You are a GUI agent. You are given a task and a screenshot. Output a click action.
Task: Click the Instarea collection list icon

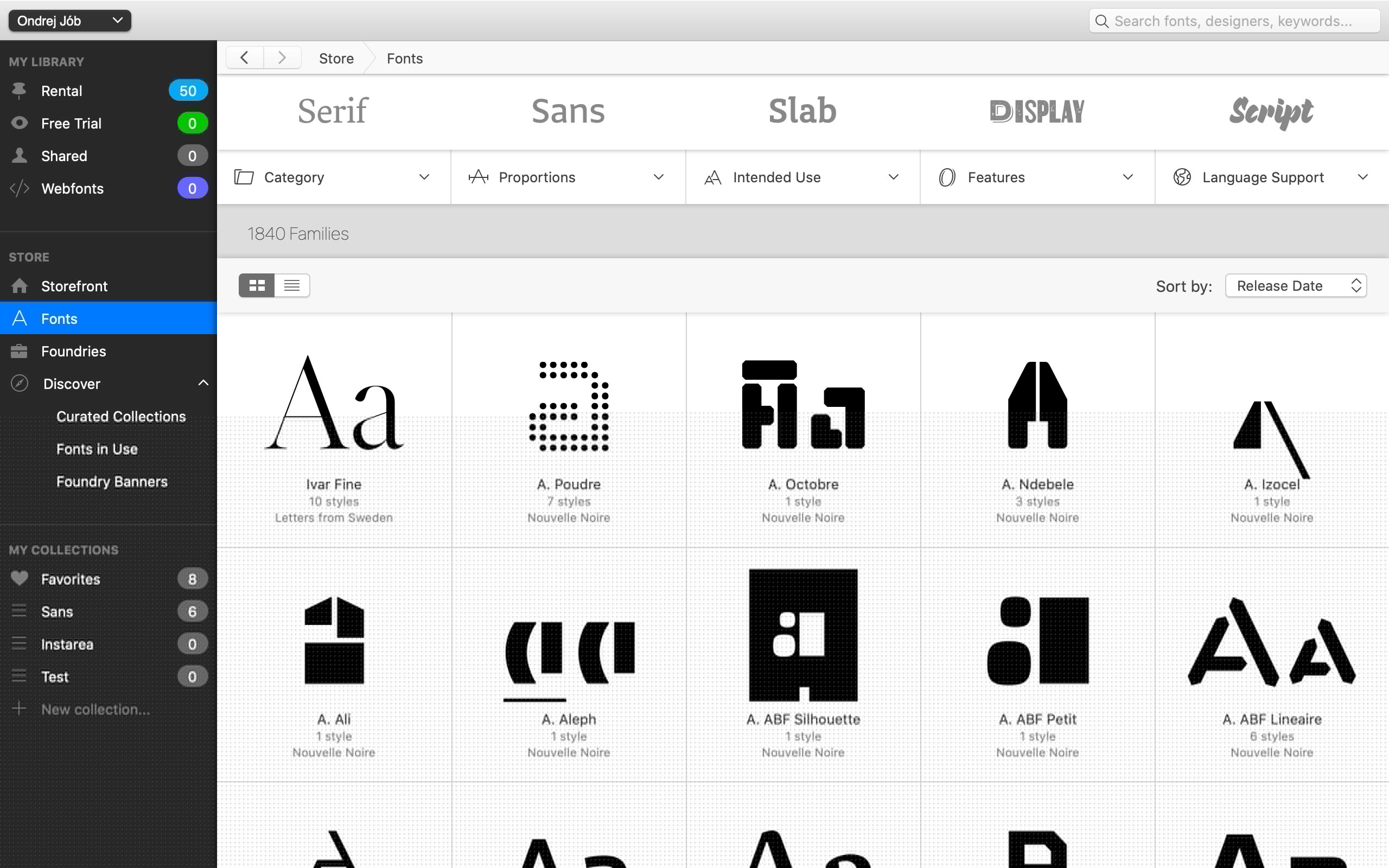pyautogui.click(x=19, y=643)
